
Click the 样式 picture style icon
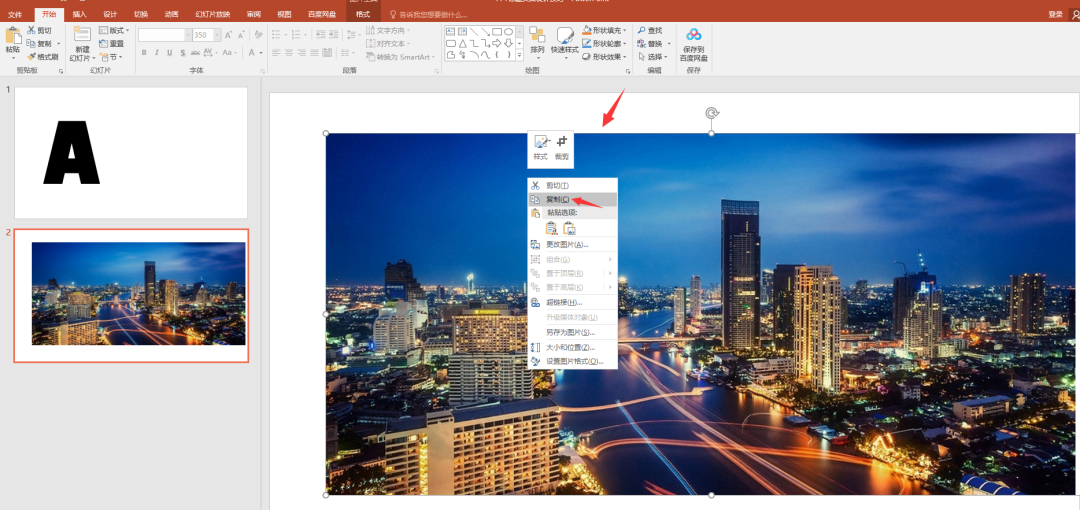coord(541,142)
